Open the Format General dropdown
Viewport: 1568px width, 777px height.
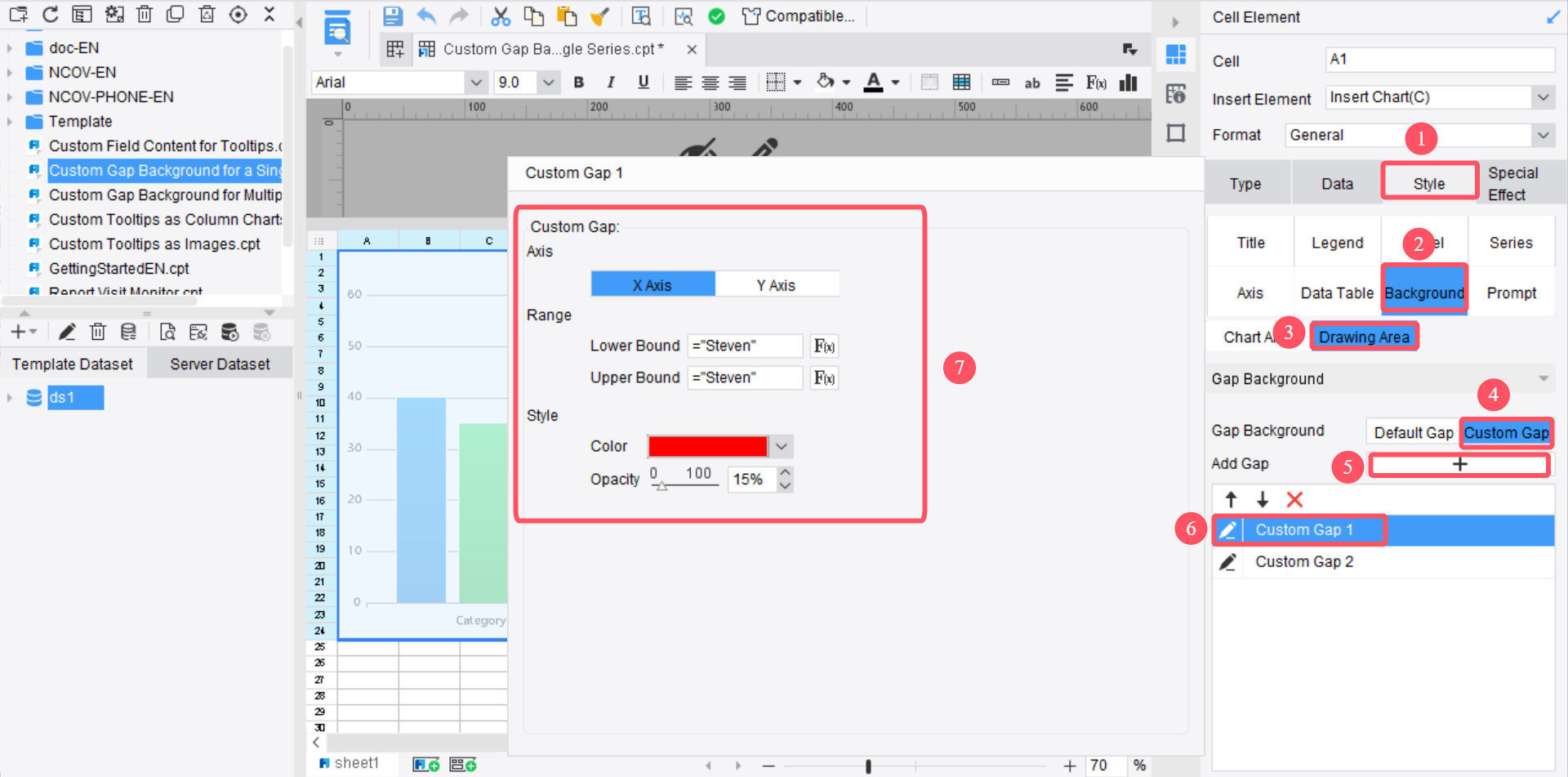[1543, 136]
